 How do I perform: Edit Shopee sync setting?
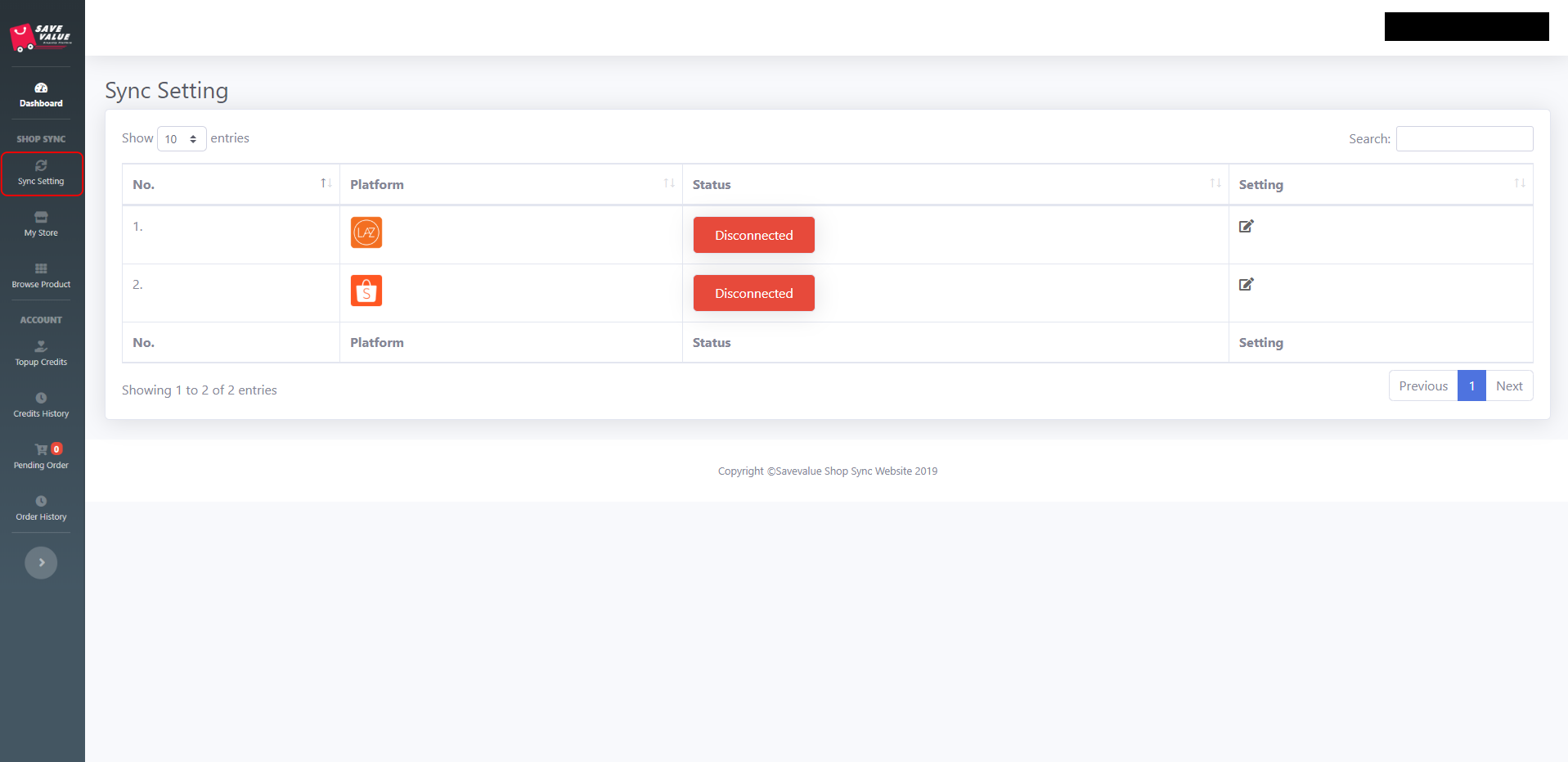tap(1246, 285)
